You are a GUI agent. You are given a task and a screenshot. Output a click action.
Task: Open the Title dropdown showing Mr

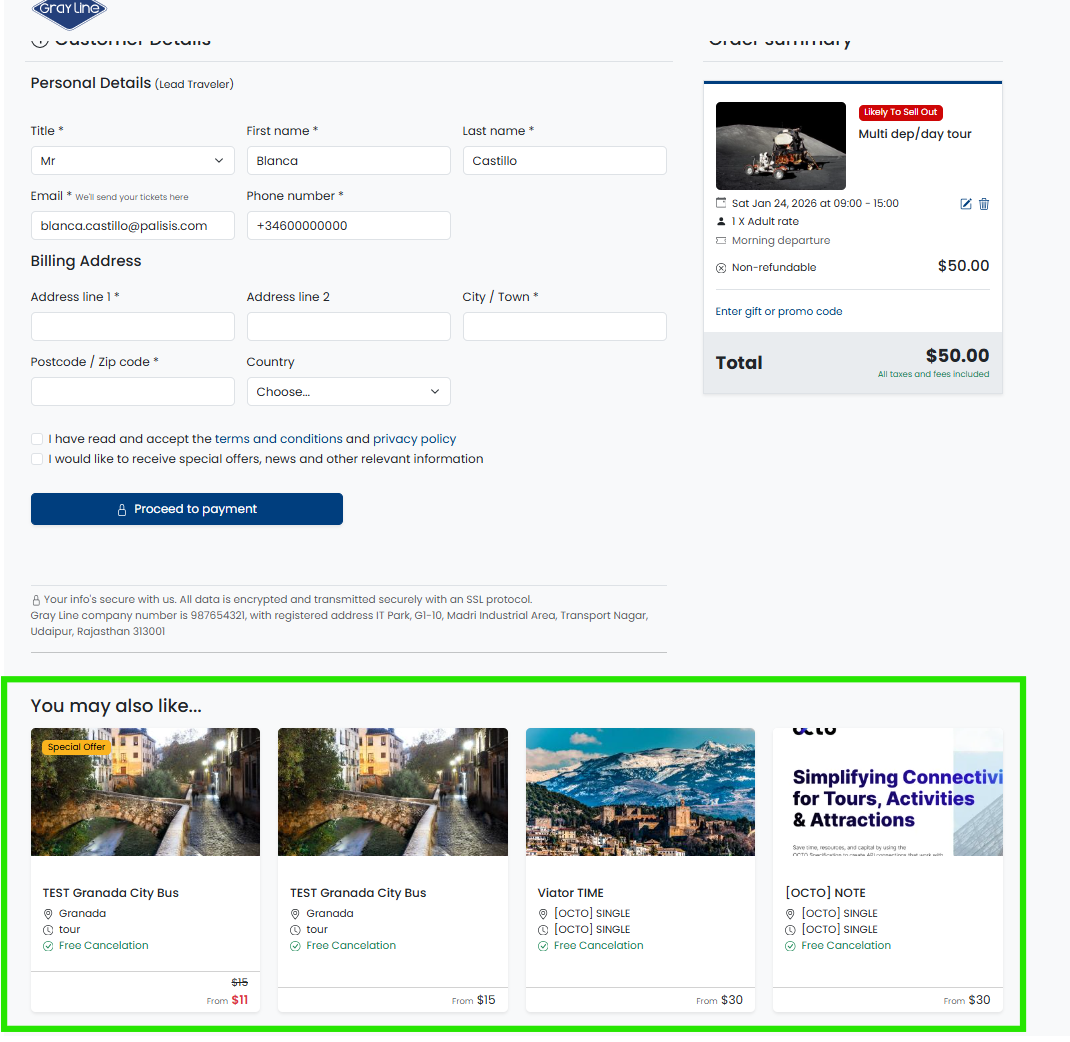coord(132,161)
